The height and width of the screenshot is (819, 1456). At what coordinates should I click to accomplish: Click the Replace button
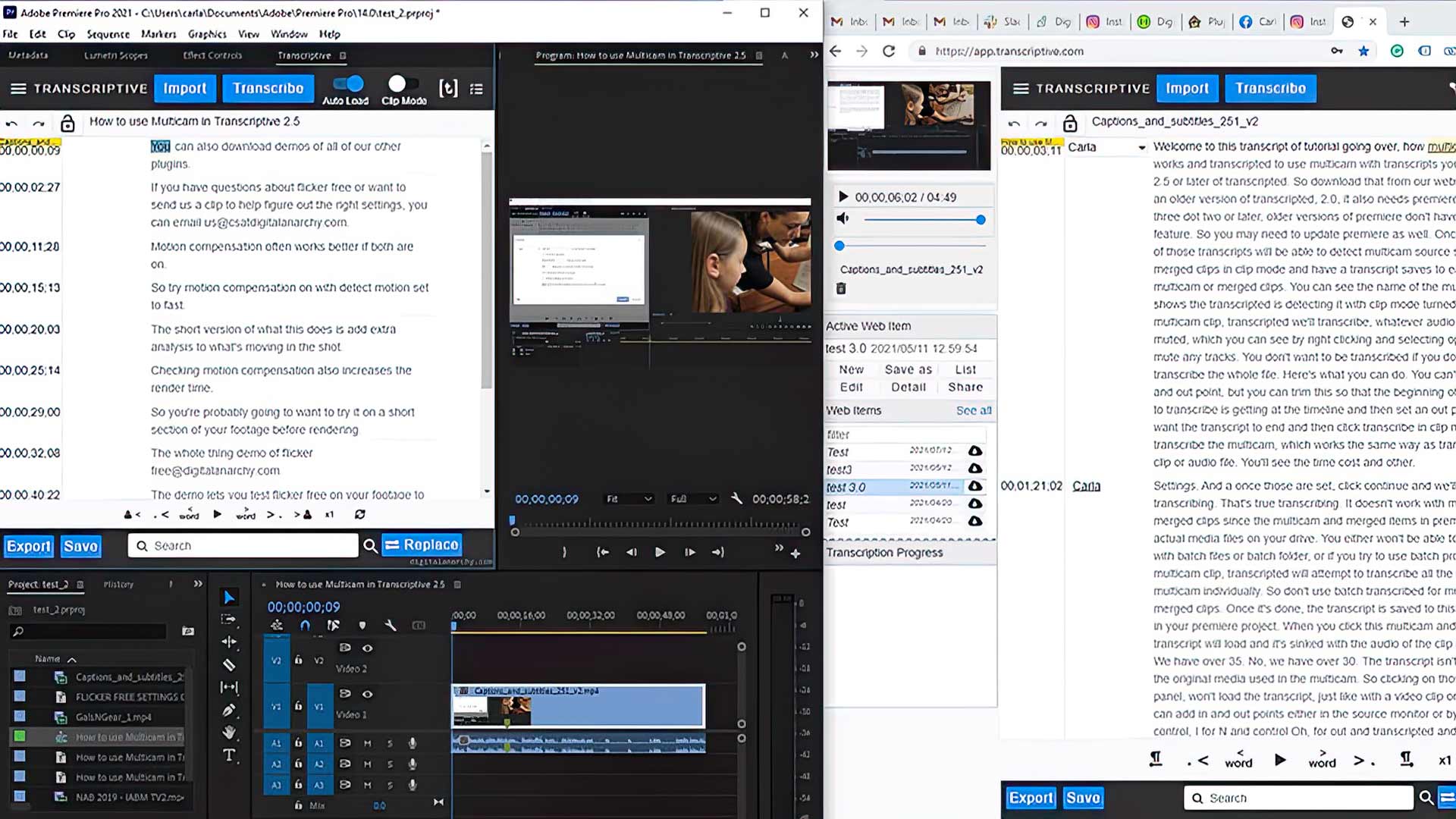point(422,545)
